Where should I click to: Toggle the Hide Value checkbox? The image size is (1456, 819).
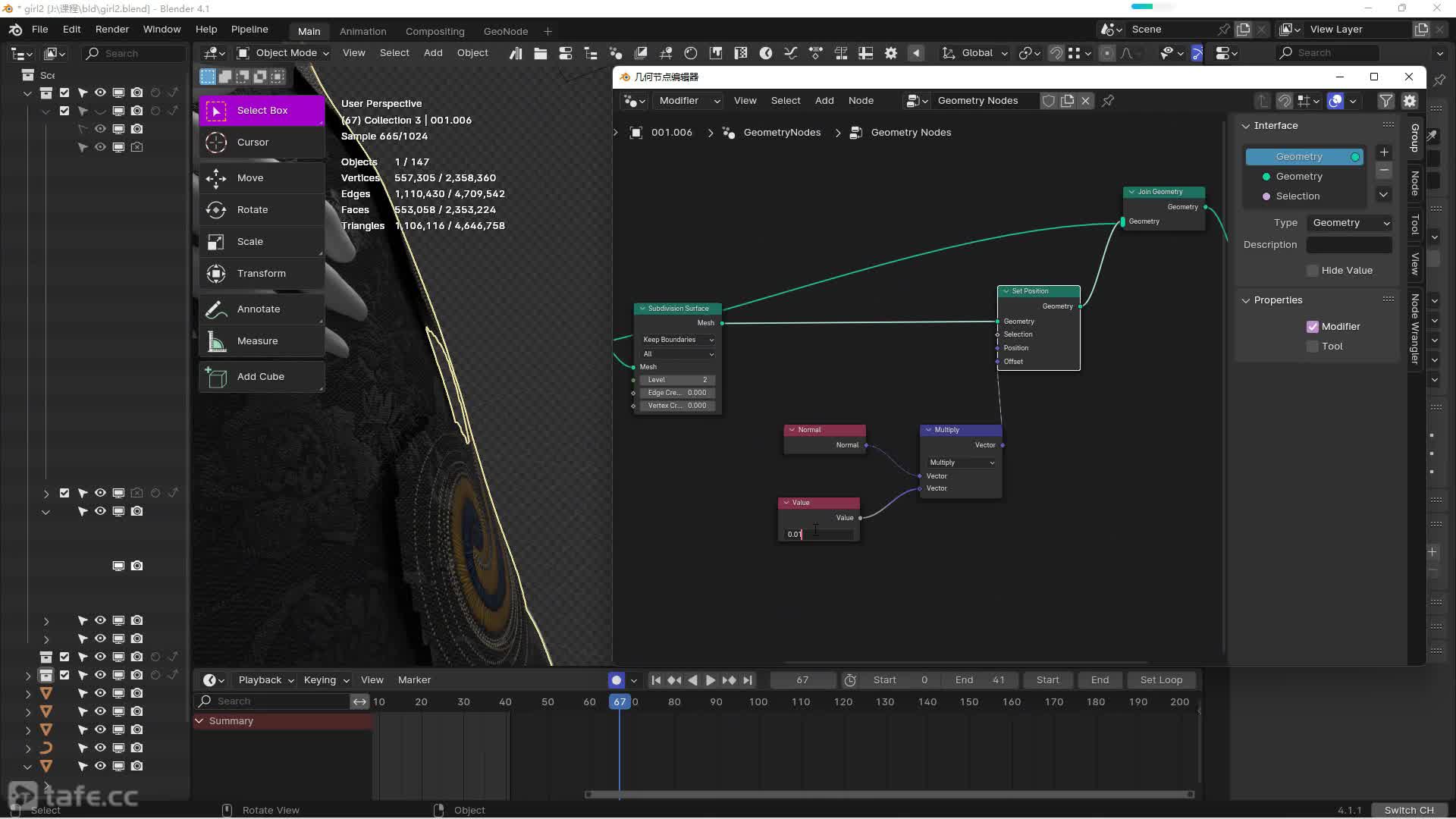[1313, 271]
